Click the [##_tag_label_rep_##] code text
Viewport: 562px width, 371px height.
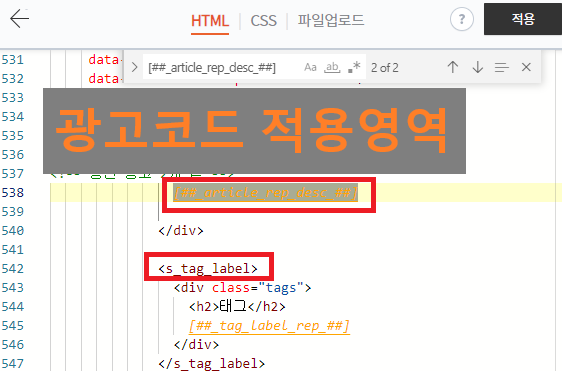pyautogui.click(x=269, y=326)
